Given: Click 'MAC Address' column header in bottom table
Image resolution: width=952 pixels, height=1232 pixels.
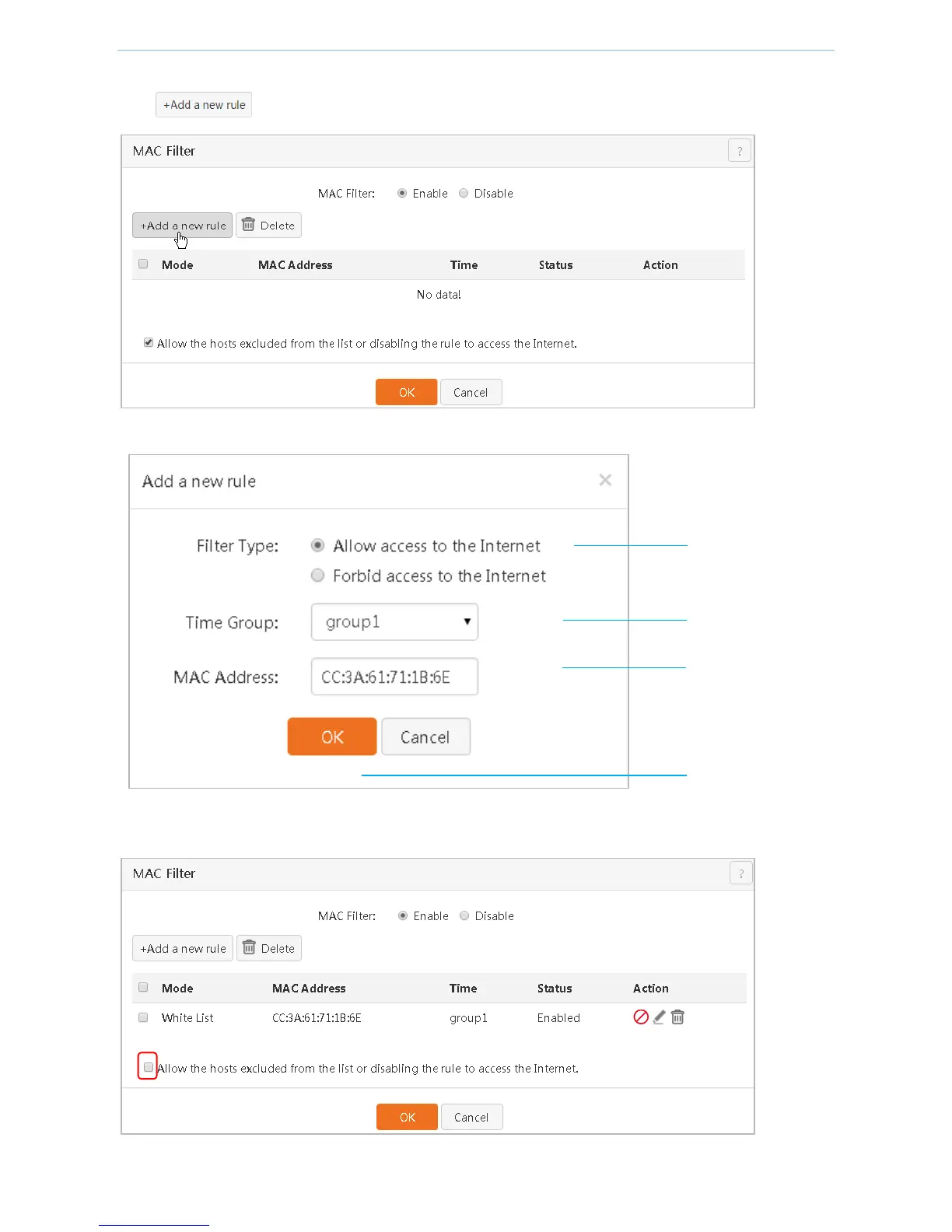Looking at the screenshot, I should [x=309, y=988].
